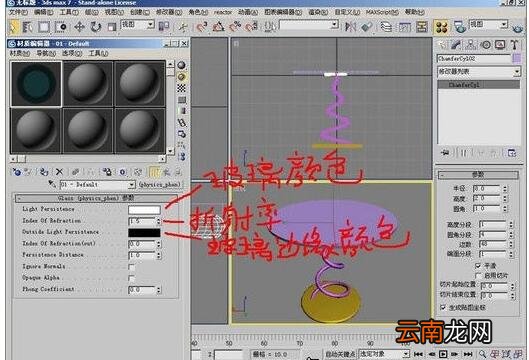Open the Layer Manager icon
This screenshot has height=360, width=529.
click(x=386, y=26)
